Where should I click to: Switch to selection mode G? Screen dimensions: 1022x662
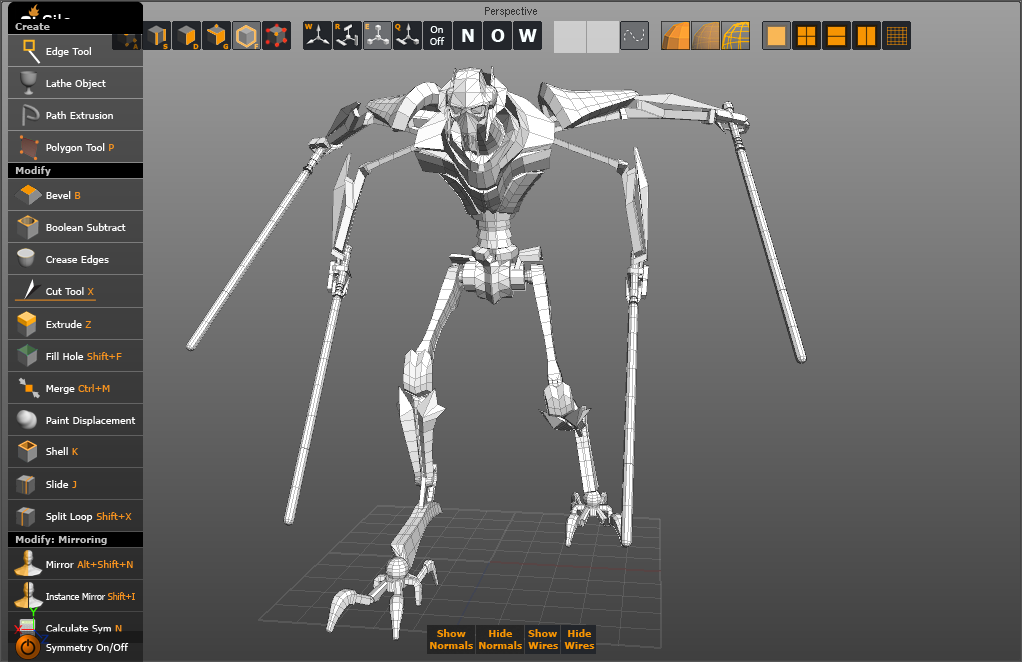pyautogui.click(x=216, y=35)
